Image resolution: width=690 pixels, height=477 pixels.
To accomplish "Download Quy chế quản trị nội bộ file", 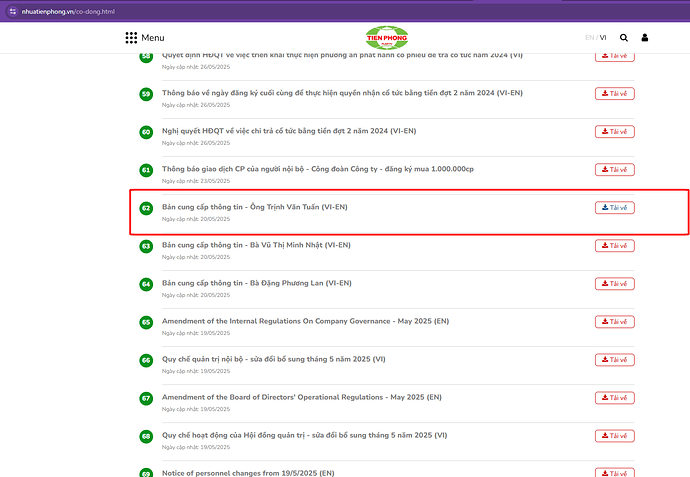I will click(615, 360).
